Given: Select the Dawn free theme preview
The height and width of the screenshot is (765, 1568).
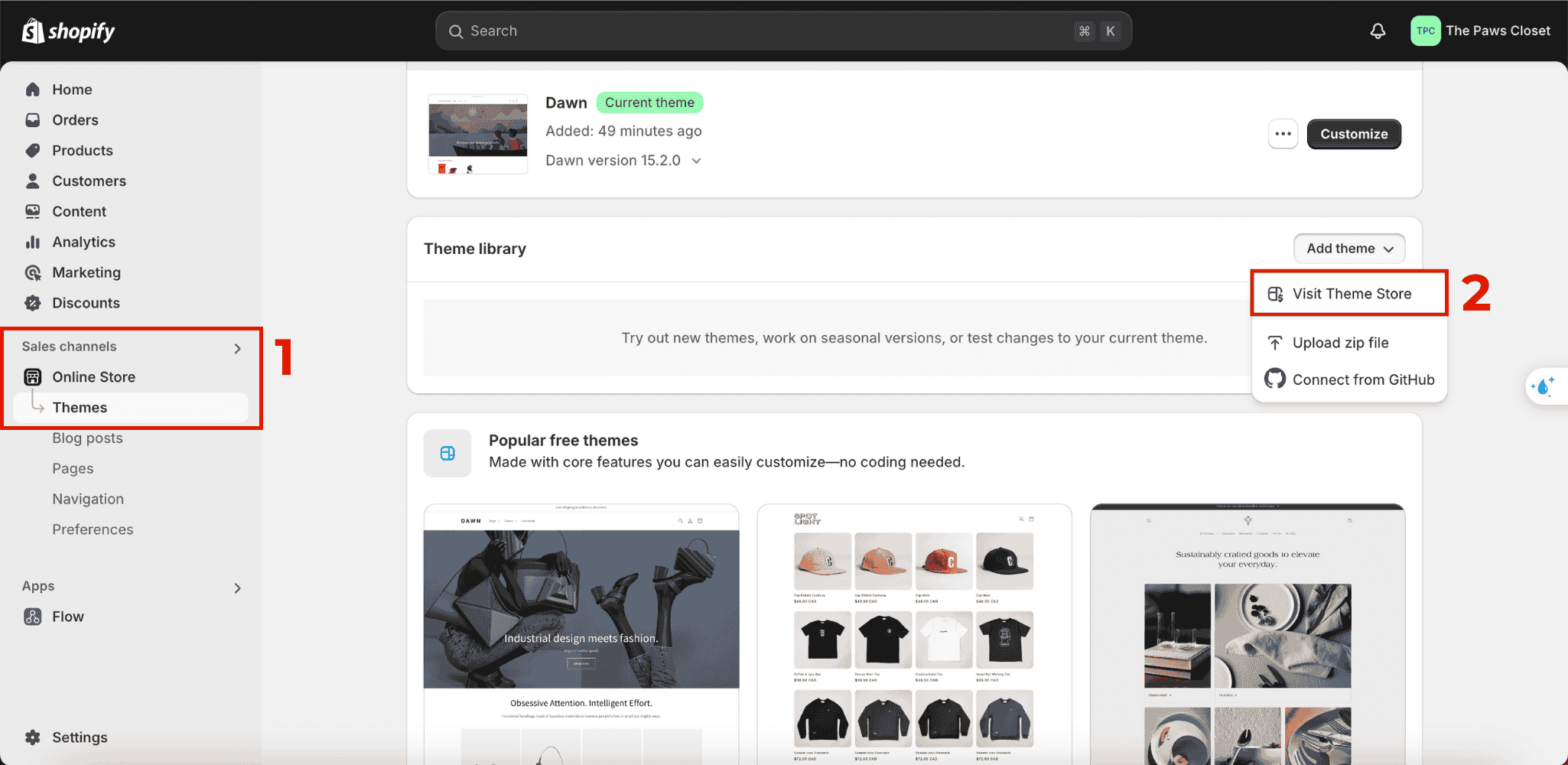Looking at the screenshot, I should (x=581, y=633).
